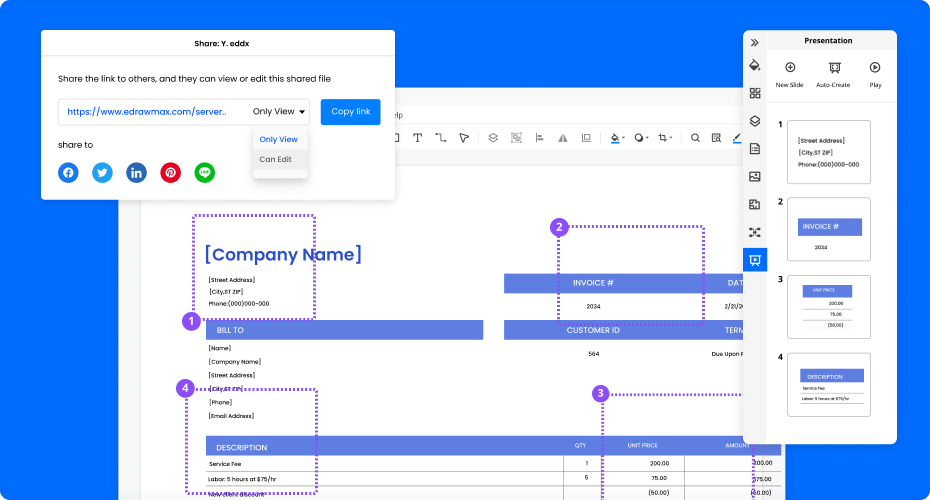This screenshot has height=500, width=930.
Task: Expand Crop options dropdown arrow
Action: tap(671, 138)
